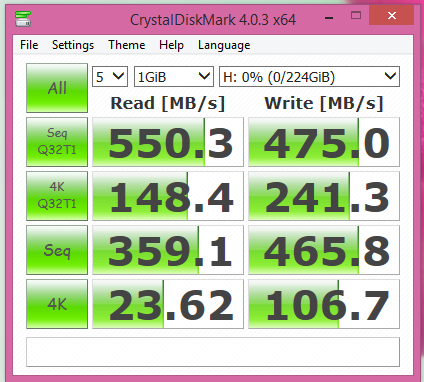Open the H: drive selection dropdown
This screenshot has height=382, width=424.
309,77
